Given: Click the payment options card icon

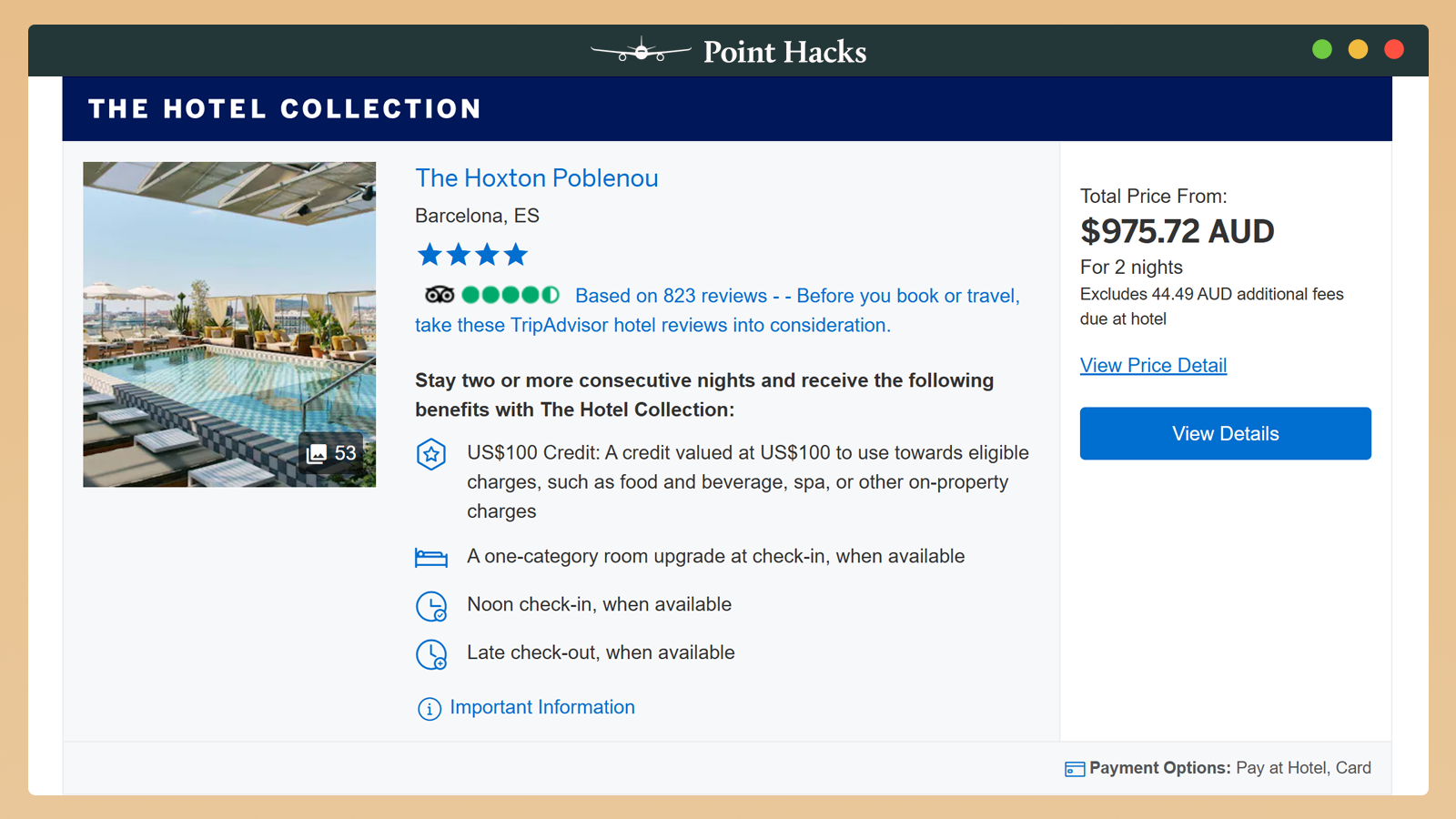Looking at the screenshot, I should 1075,770.
